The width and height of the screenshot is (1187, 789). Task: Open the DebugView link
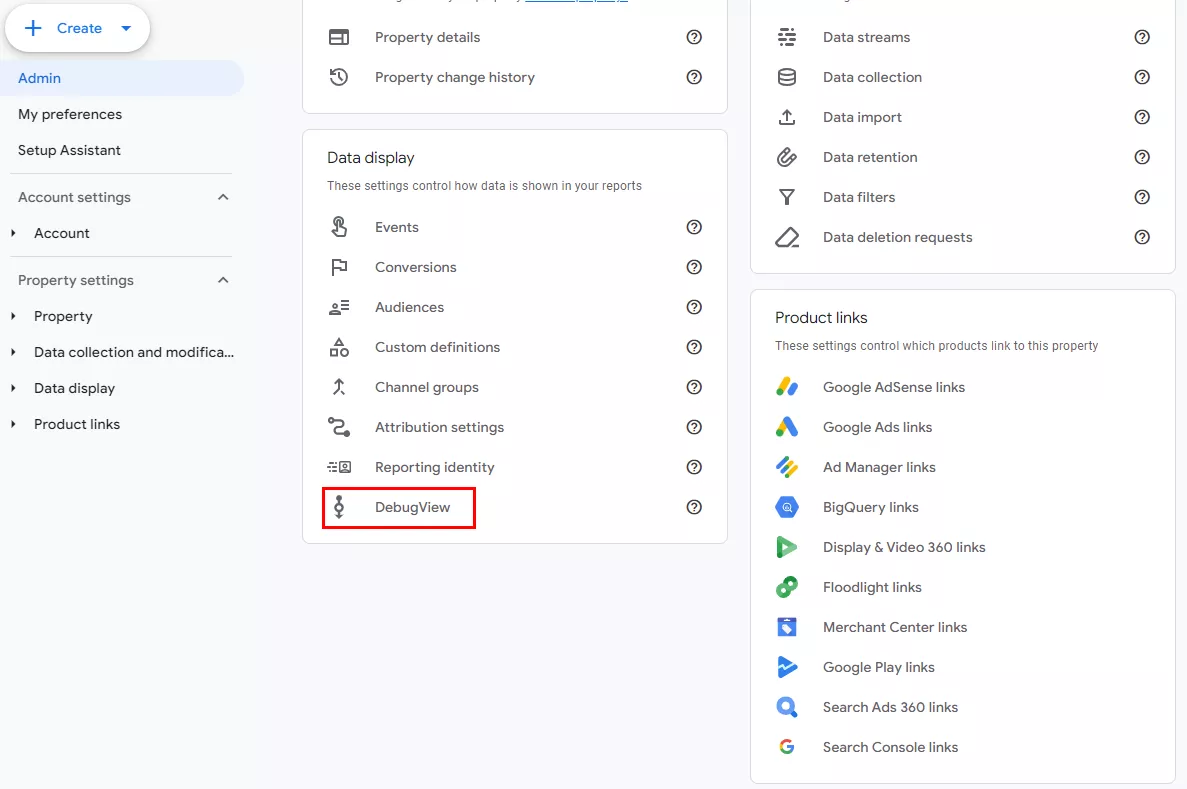click(x=413, y=507)
